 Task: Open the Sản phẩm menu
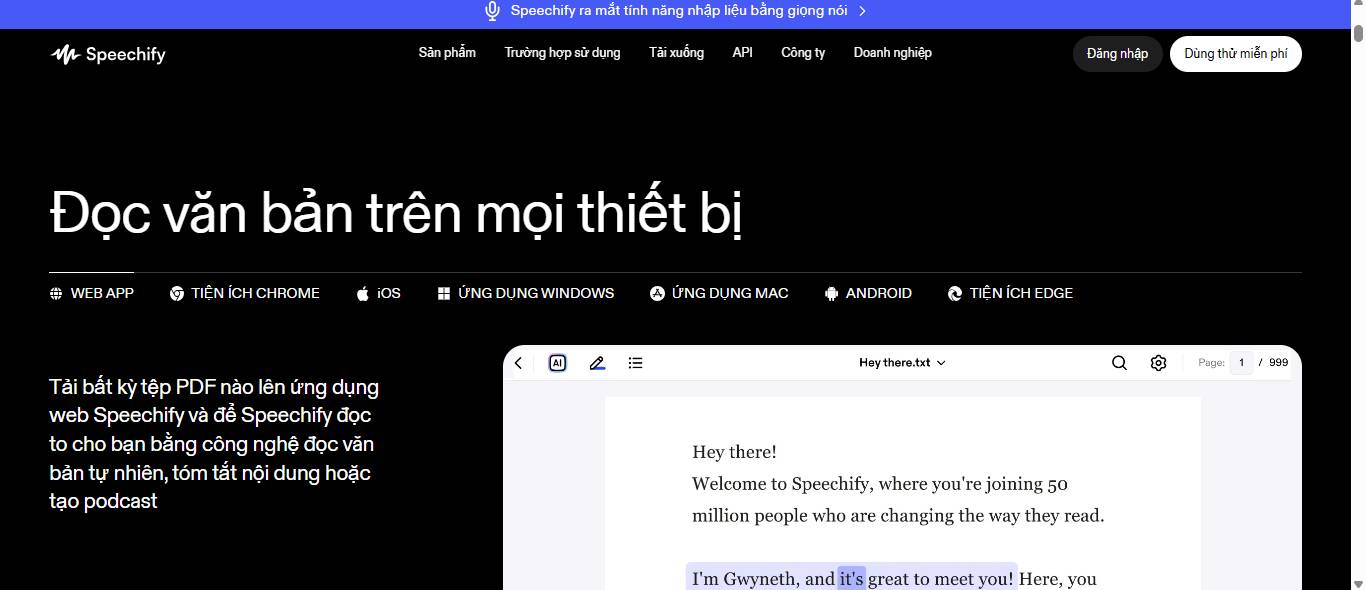447,53
